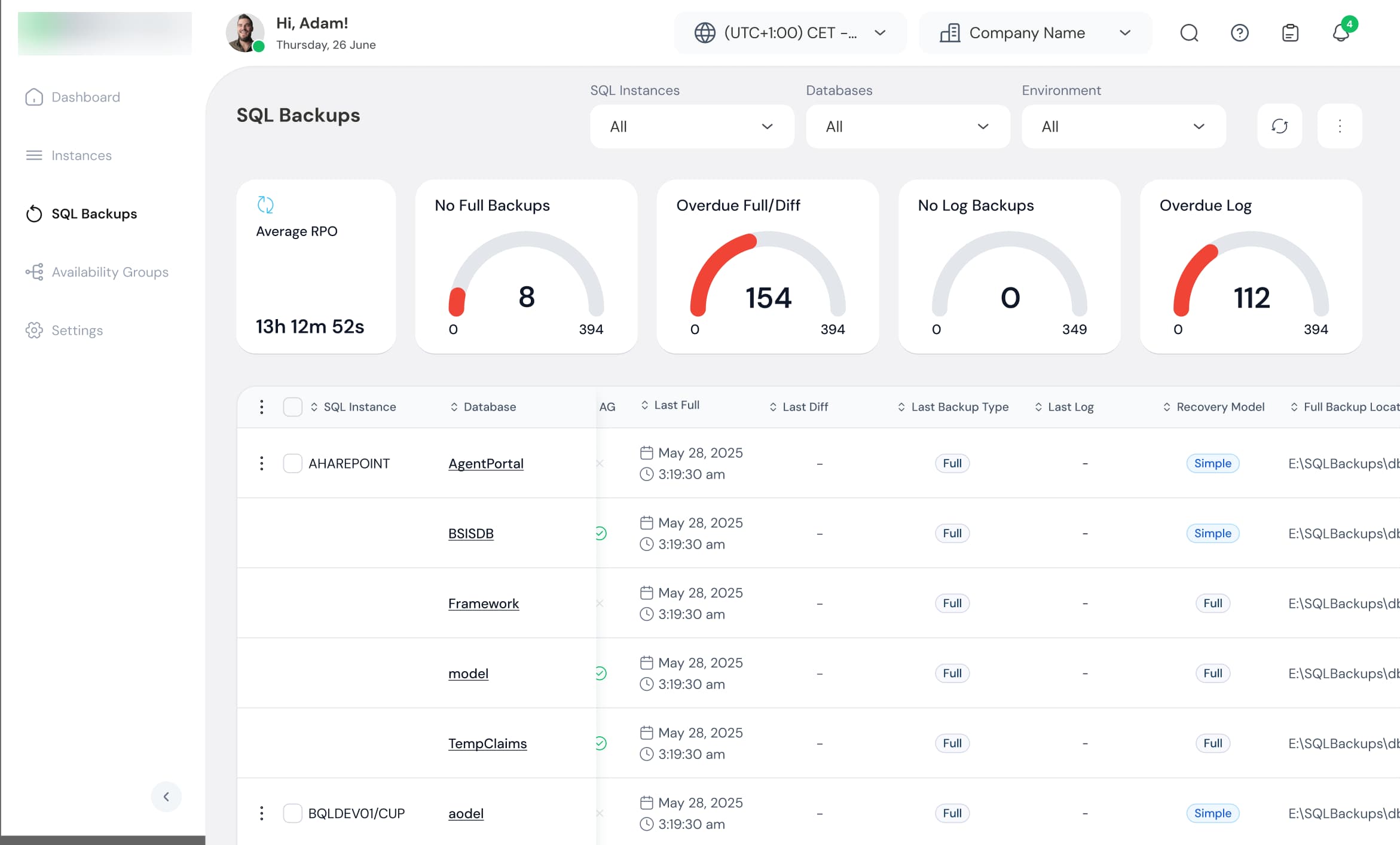
Task: Sort by Last Full column
Action: [670, 405]
